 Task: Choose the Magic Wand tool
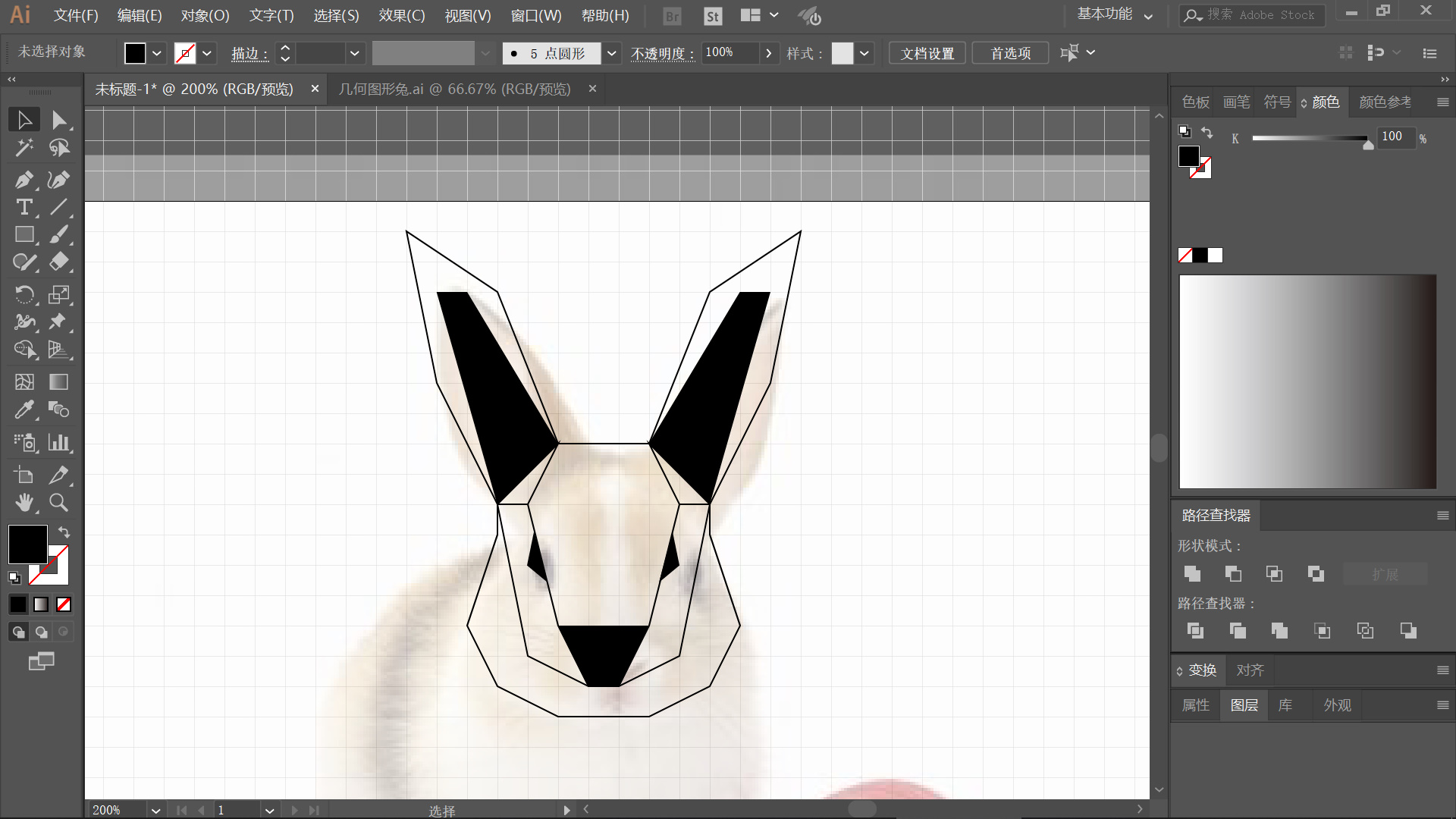24,148
